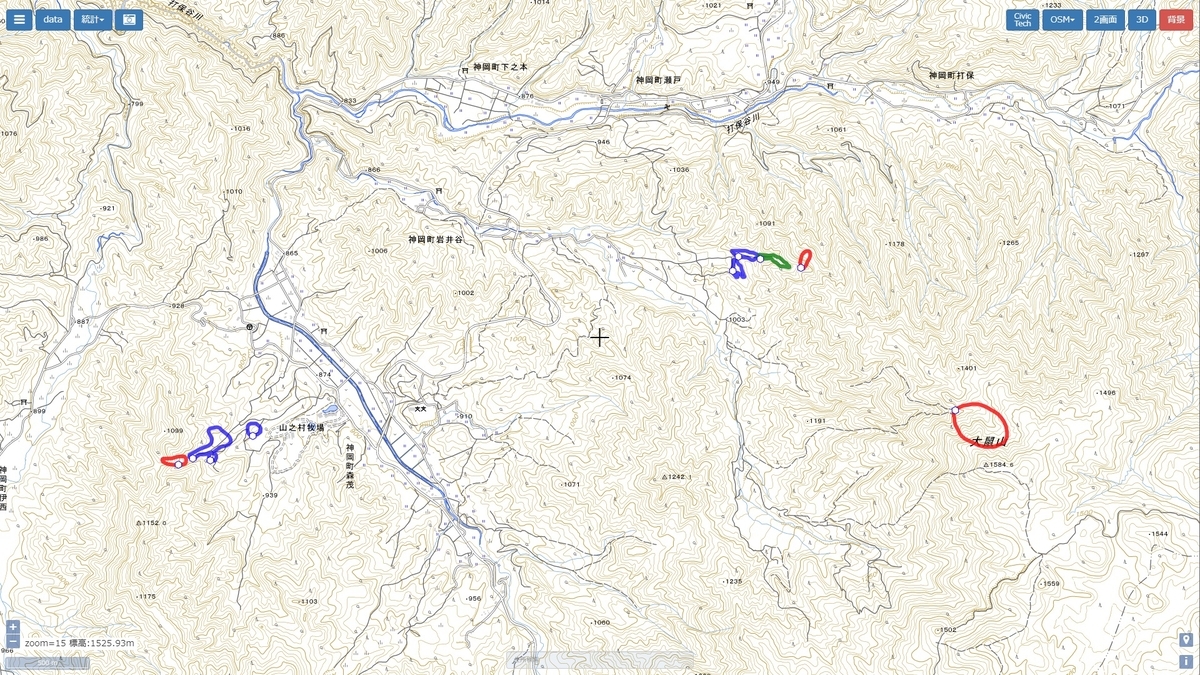Expand the OSM dropdown

(1062, 20)
